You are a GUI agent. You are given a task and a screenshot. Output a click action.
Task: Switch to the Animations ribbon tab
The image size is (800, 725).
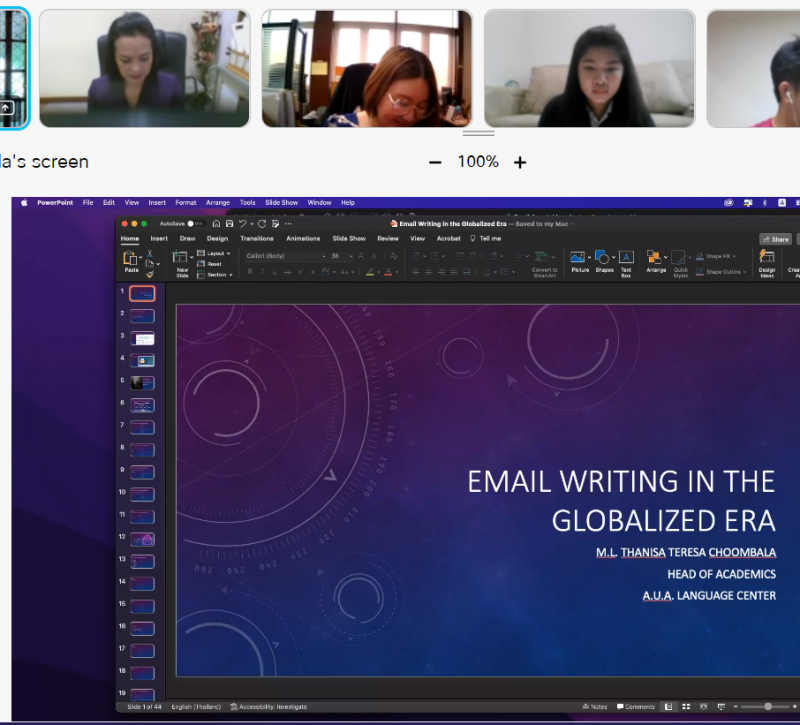pyautogui.click(x=303, y=238)
